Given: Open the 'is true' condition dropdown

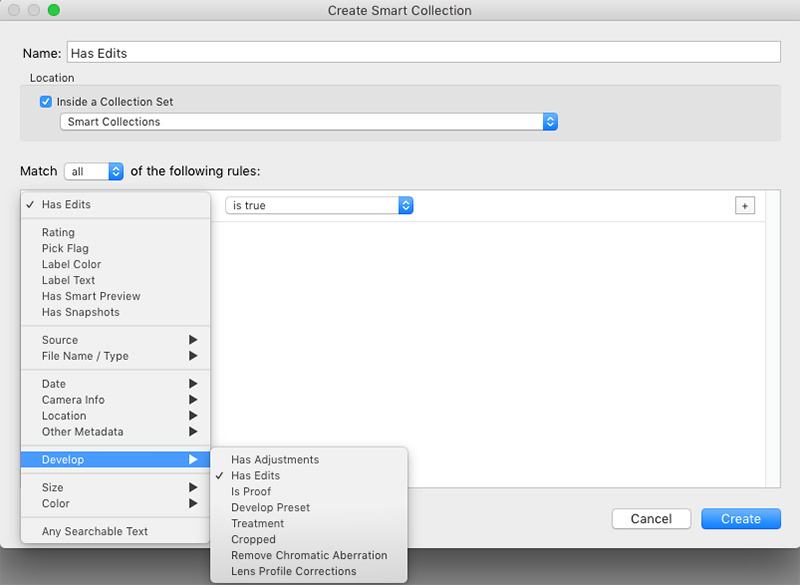Looking at the screenshot, I should 319,206.
